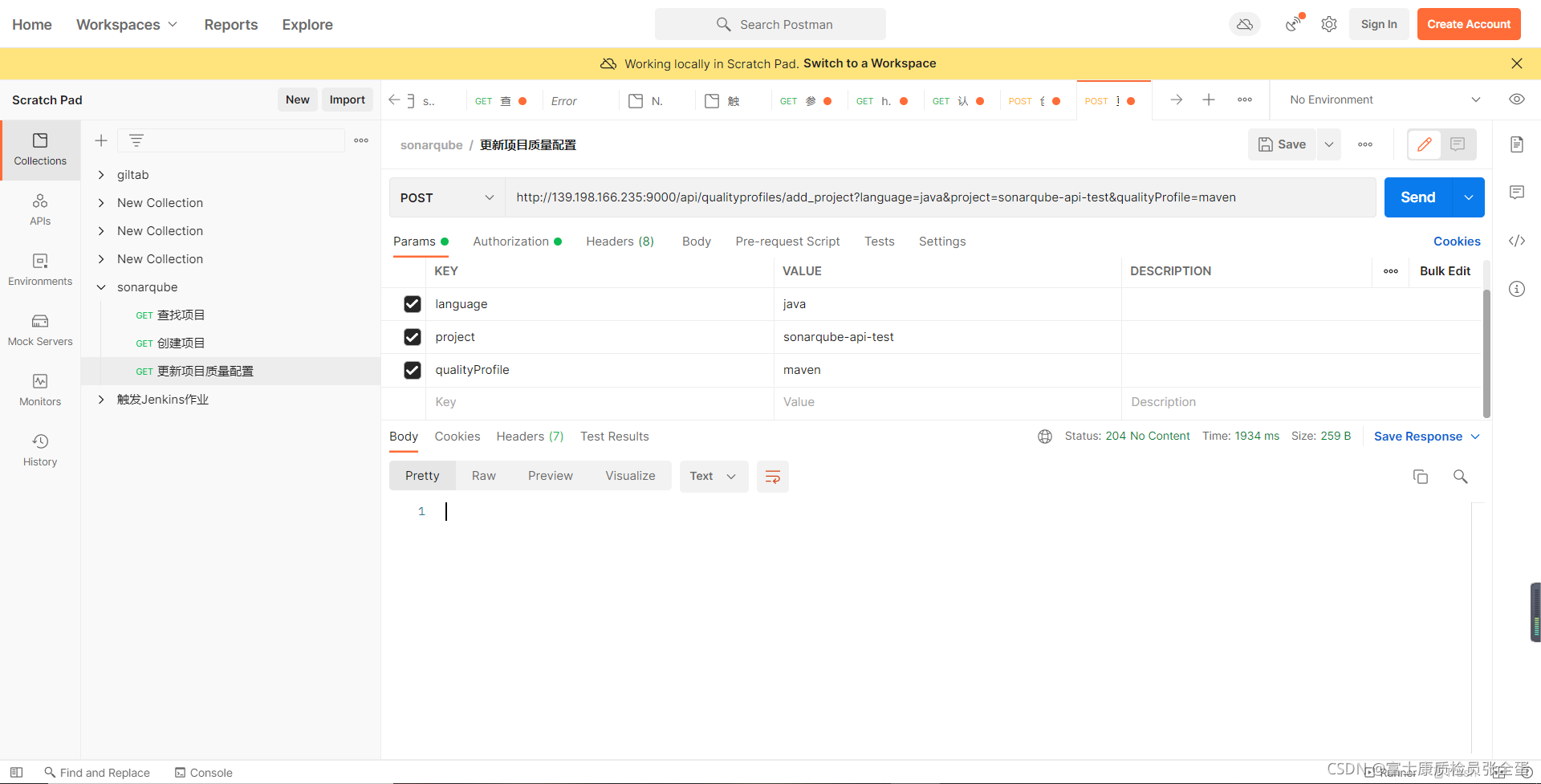Open the request info icon
1541x784 pixels.
(x=1517, y=289)
